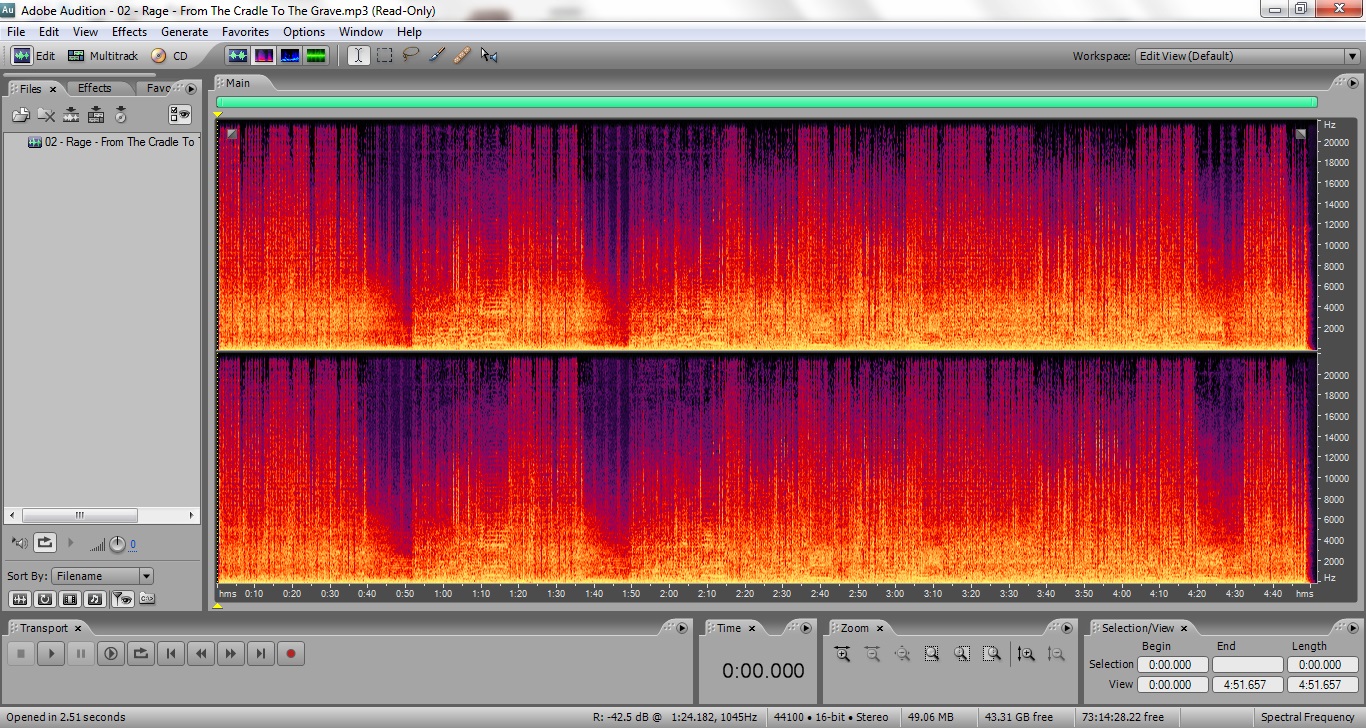This screenshot has height=728, width=1366.
Task: Toggle the loop play button in Files panel
Action: click(x=45, y=543)
